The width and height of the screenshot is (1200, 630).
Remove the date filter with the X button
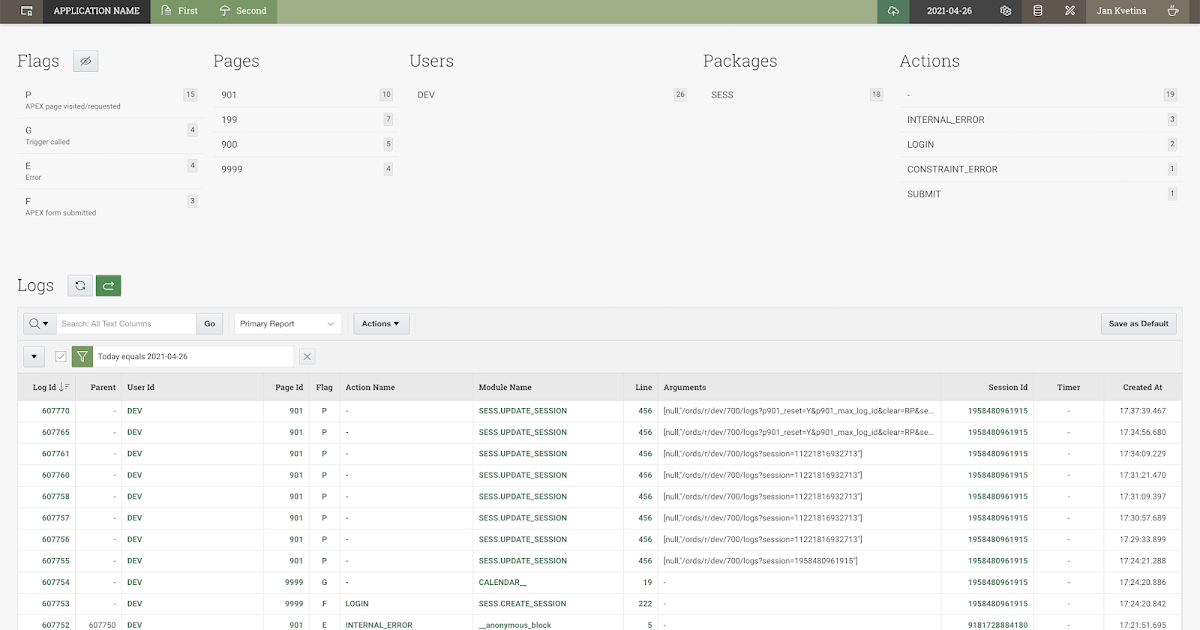[307, 356]
